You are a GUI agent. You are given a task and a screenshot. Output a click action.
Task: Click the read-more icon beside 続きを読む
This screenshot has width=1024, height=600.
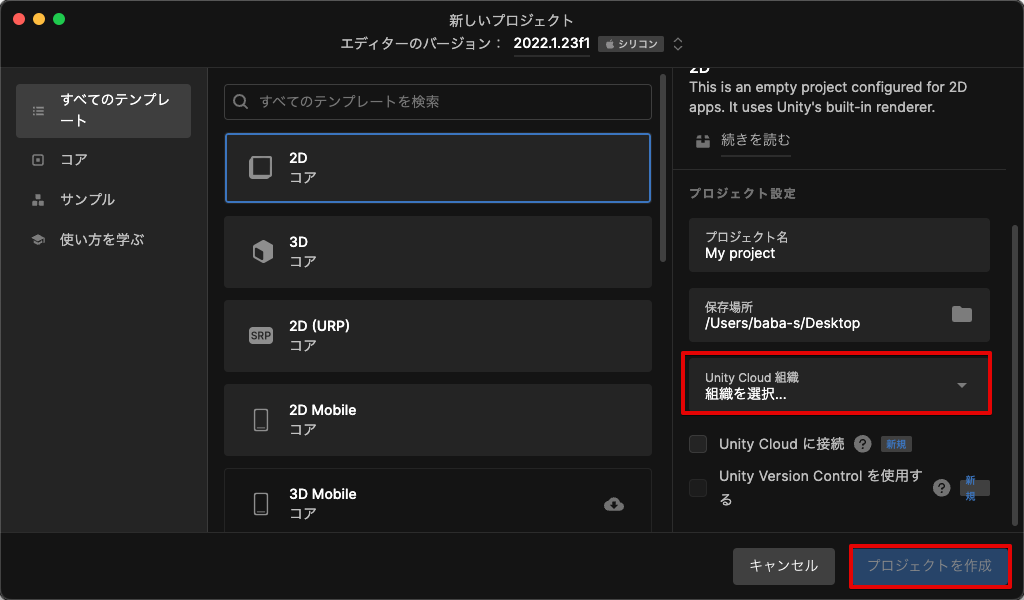[703, 140]
